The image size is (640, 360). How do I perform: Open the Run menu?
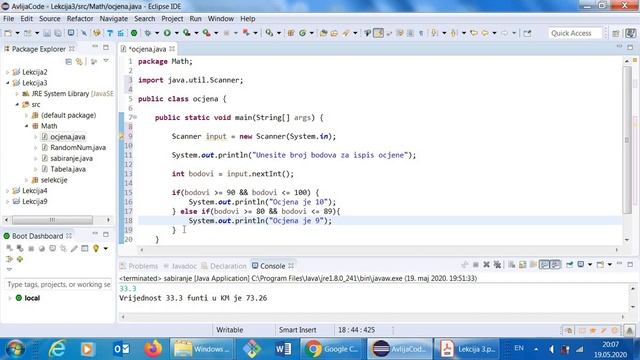point(195,19)
